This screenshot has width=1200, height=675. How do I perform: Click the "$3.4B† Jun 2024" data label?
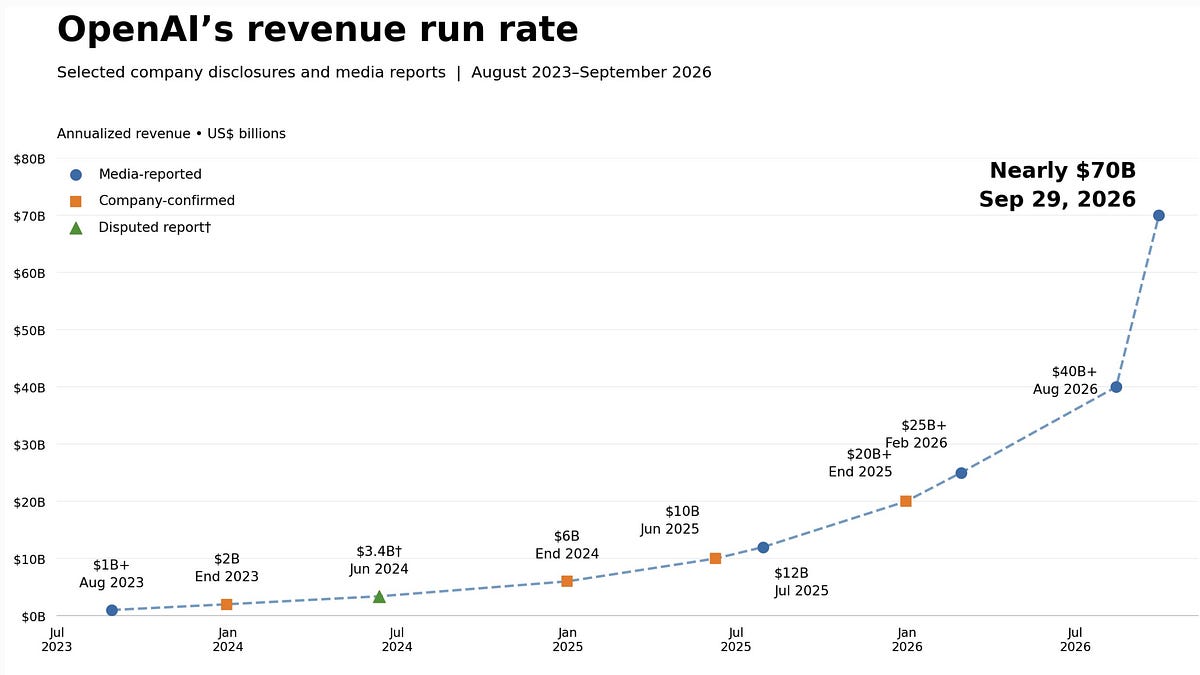click(379, 560)
